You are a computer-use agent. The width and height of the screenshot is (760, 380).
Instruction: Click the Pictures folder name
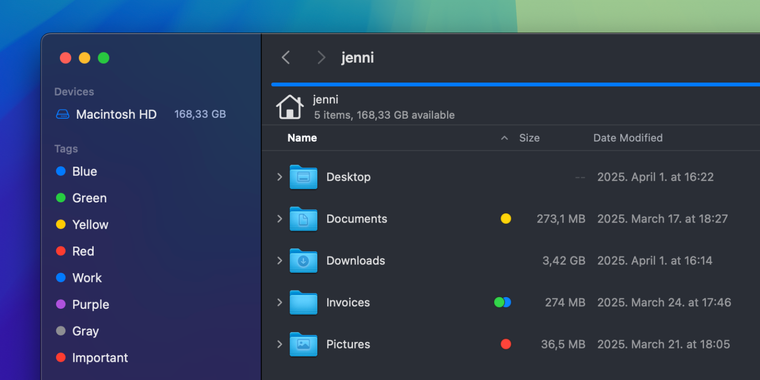tap(348, 344)
